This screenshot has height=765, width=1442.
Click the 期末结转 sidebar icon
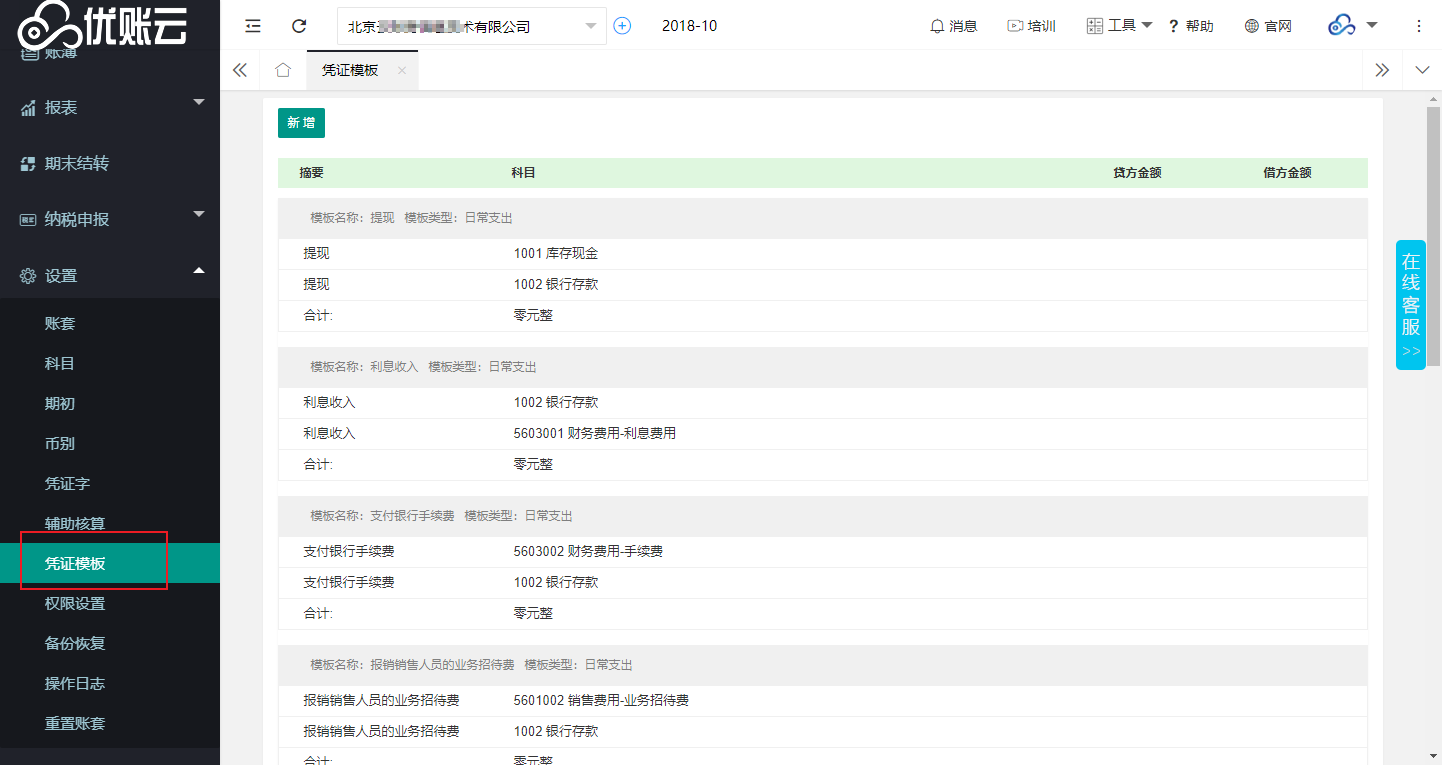[x=28, y=164]
